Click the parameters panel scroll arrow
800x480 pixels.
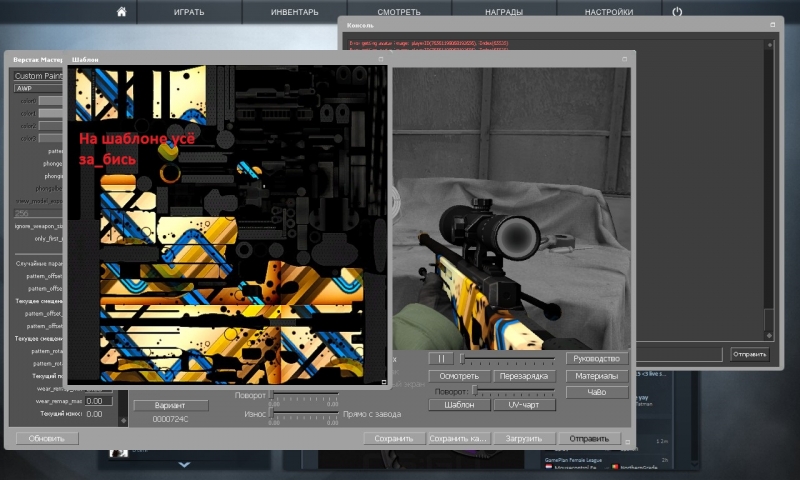click(x=123, y=420)
